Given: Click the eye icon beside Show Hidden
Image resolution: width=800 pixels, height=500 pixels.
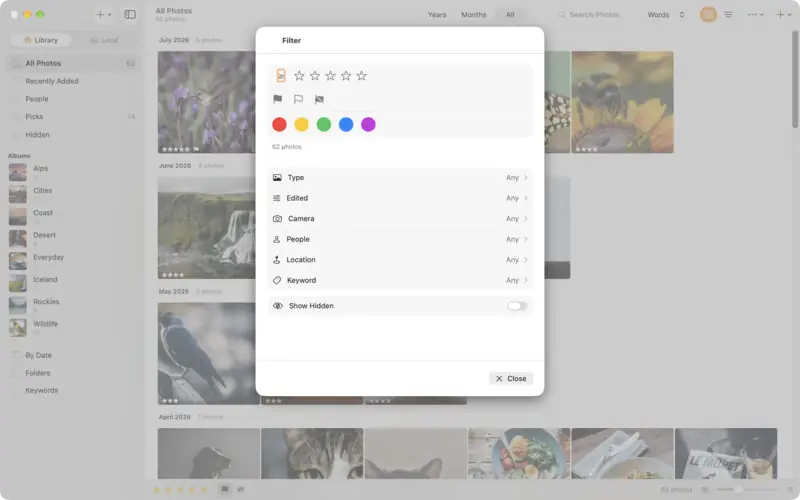Looking at the screenshot, I should 278,306.
